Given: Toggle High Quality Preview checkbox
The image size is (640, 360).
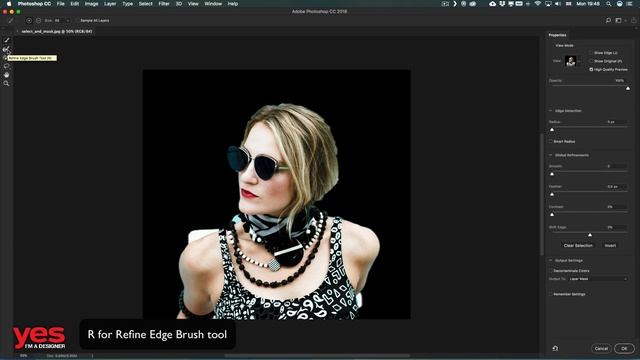Looking at the screenshot, I should [591, 69].
